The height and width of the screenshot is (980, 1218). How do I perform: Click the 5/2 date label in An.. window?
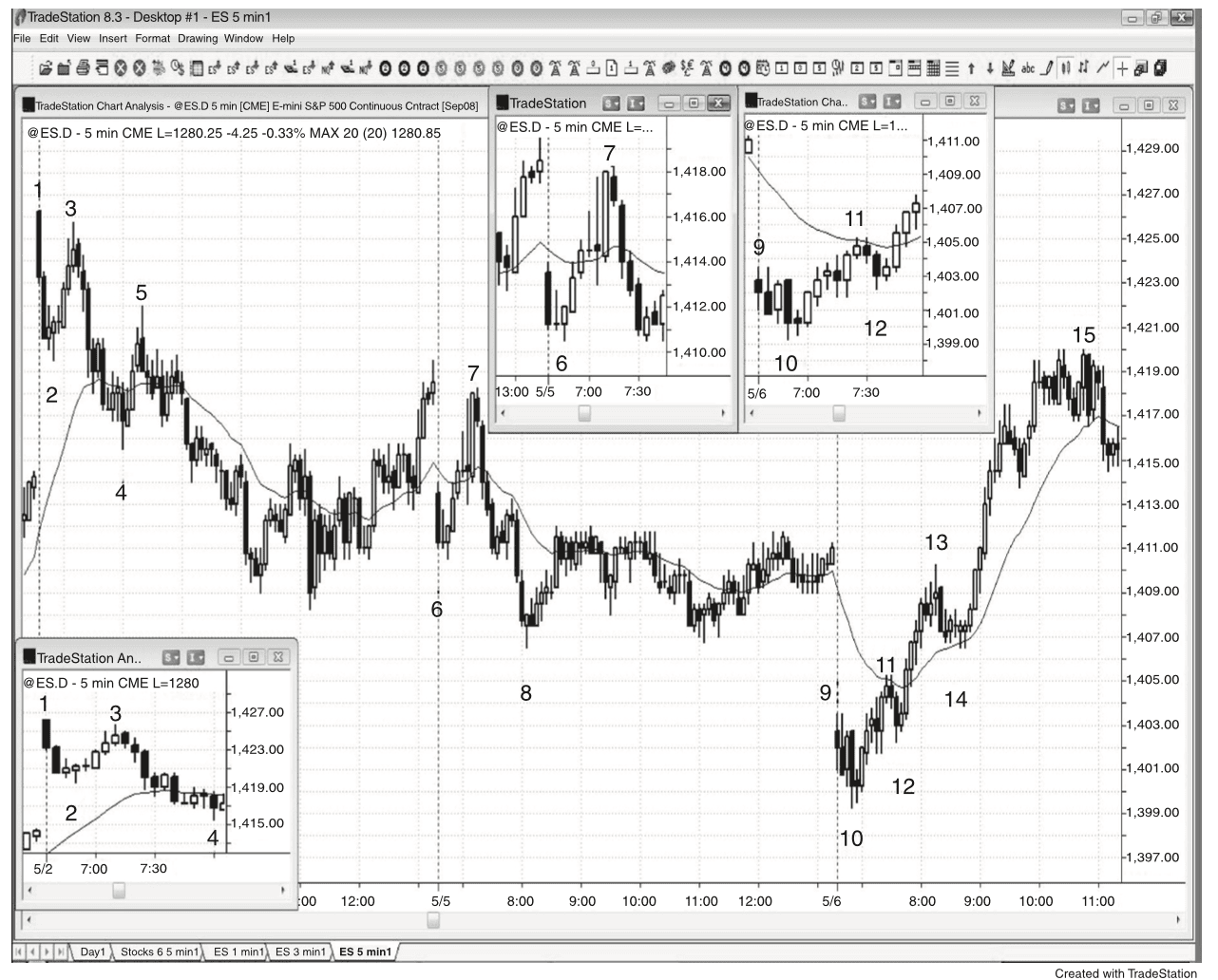pos(44,868)
